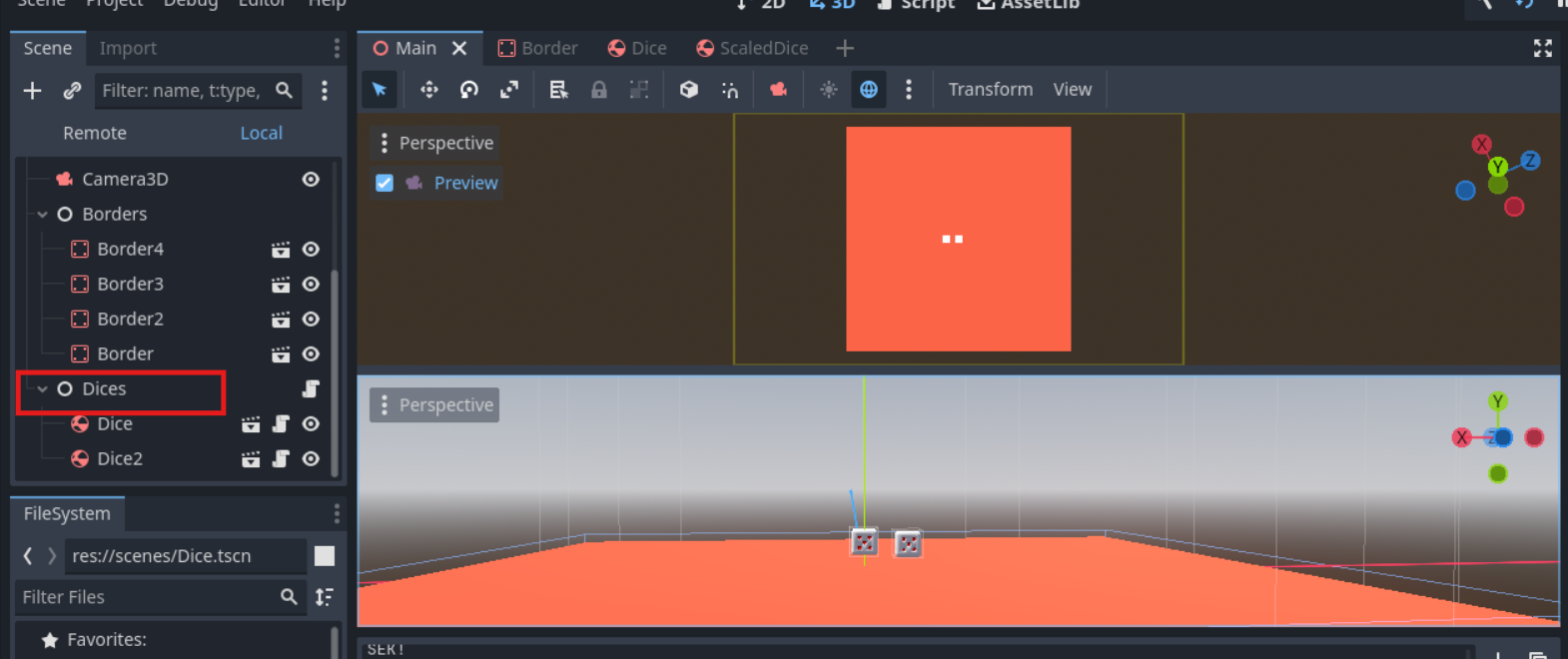Viewport: 1568px width, 659px height.
Task: Open Dice2 in editor via scene icon
Action: pos(251,459)
